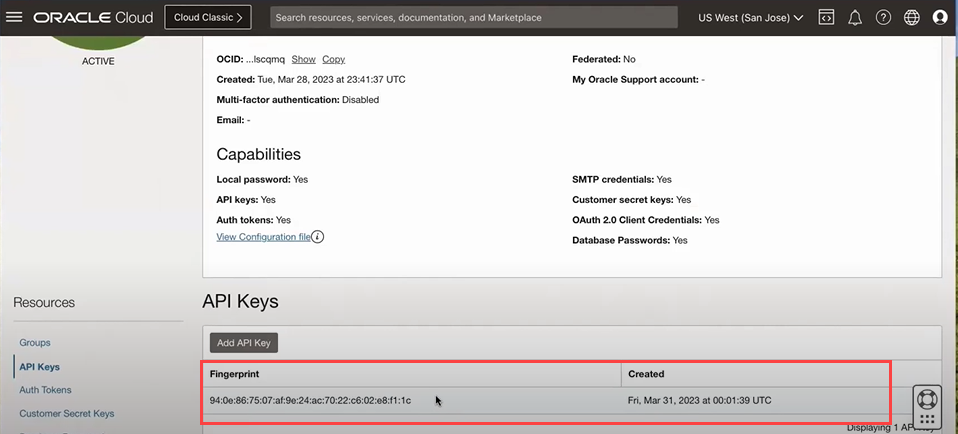Open the language globe menu
The height and width of the screenshot is (434, 958).
(x=912, y=18)
